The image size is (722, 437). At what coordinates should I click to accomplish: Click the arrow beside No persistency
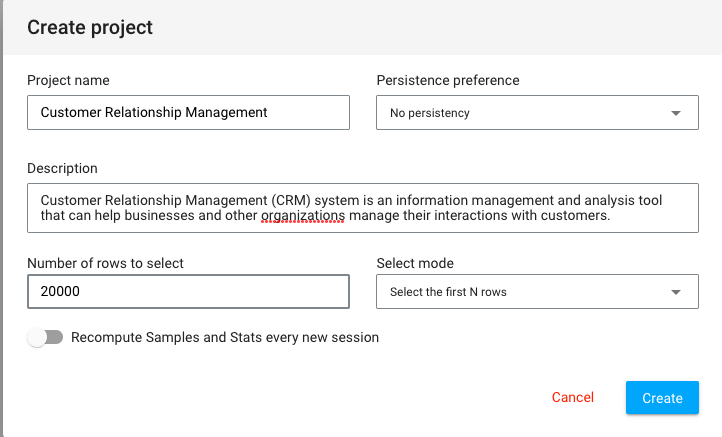677,113
